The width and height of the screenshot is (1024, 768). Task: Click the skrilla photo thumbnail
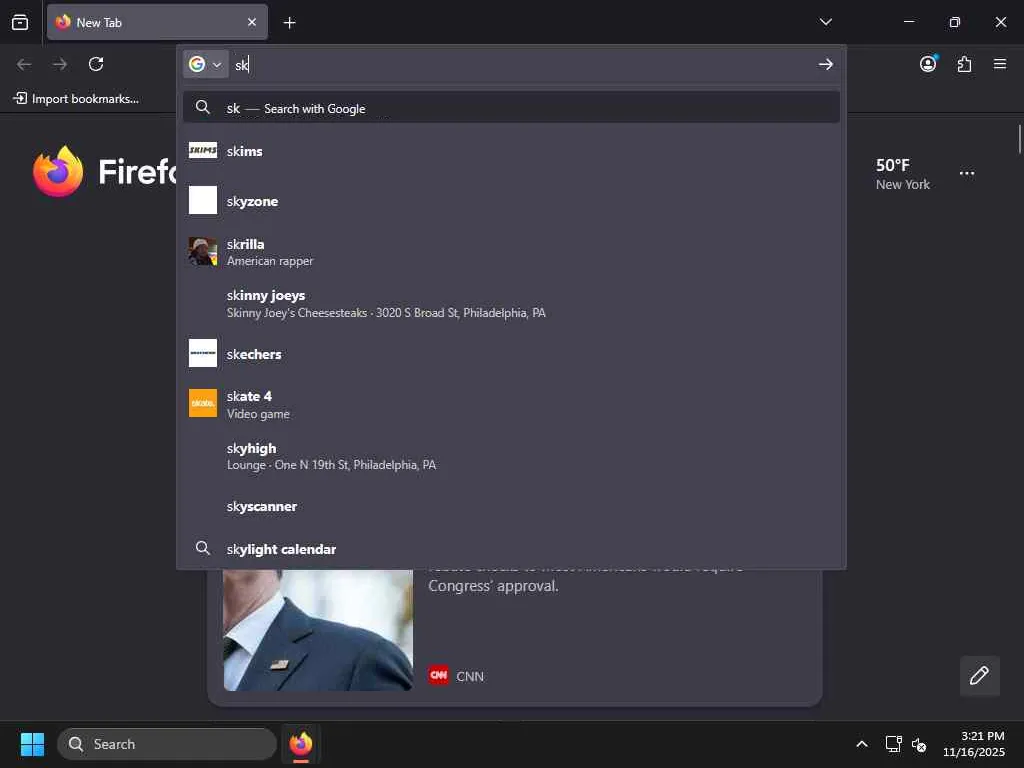(203, 251)
